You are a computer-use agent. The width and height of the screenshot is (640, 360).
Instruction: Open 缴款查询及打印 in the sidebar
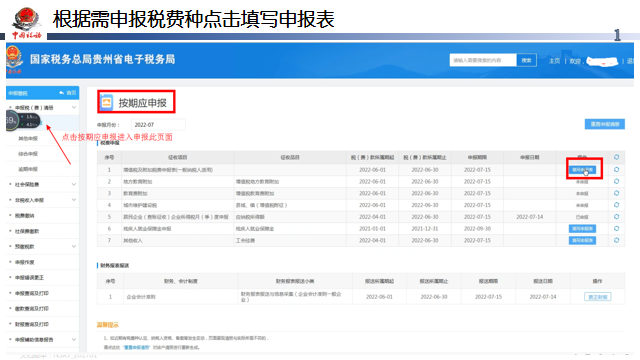[x=31, y=309]
